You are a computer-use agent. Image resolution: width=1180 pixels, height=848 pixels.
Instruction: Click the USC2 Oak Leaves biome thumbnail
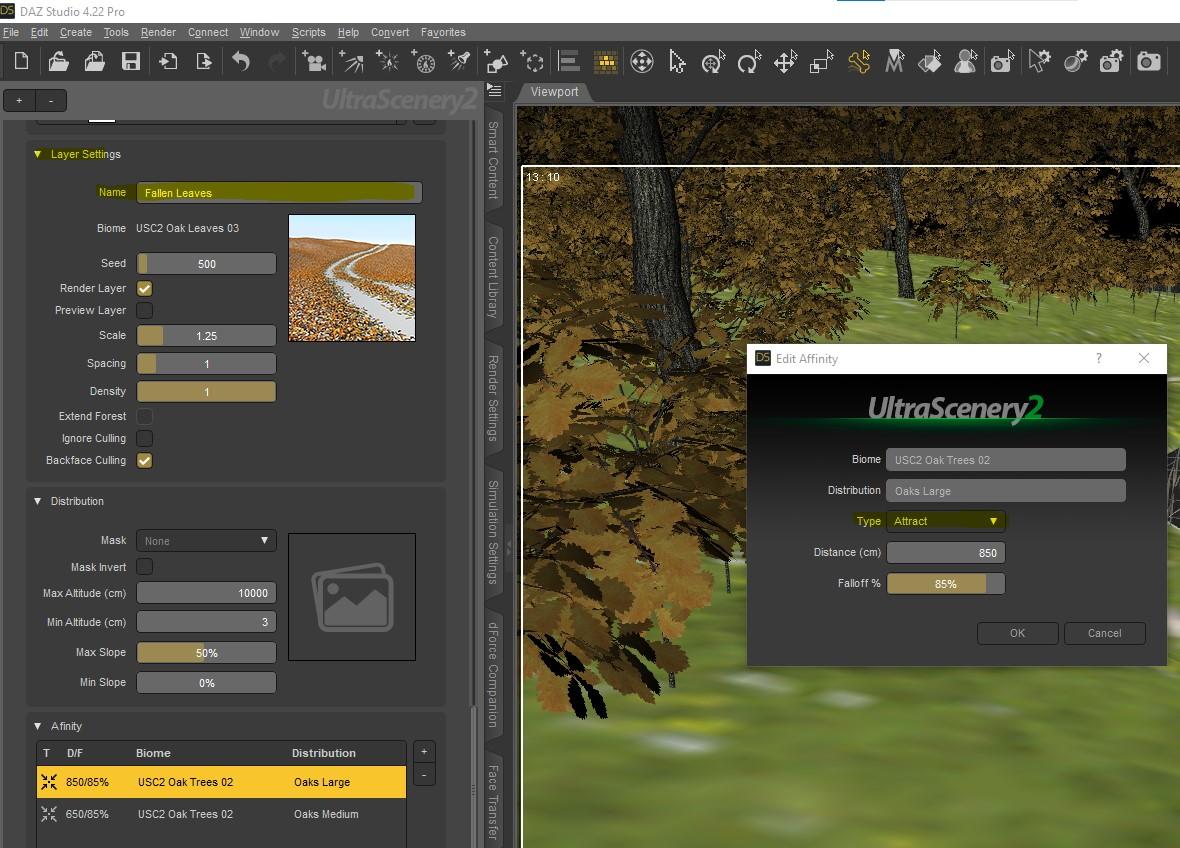[x=351, y=278]
